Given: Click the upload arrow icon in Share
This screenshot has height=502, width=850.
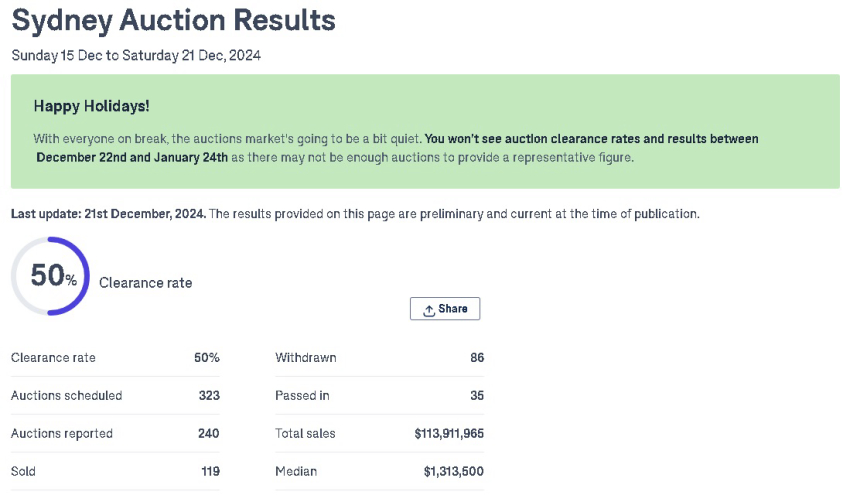Looking at the screenshot, I should tap(429, 310).
